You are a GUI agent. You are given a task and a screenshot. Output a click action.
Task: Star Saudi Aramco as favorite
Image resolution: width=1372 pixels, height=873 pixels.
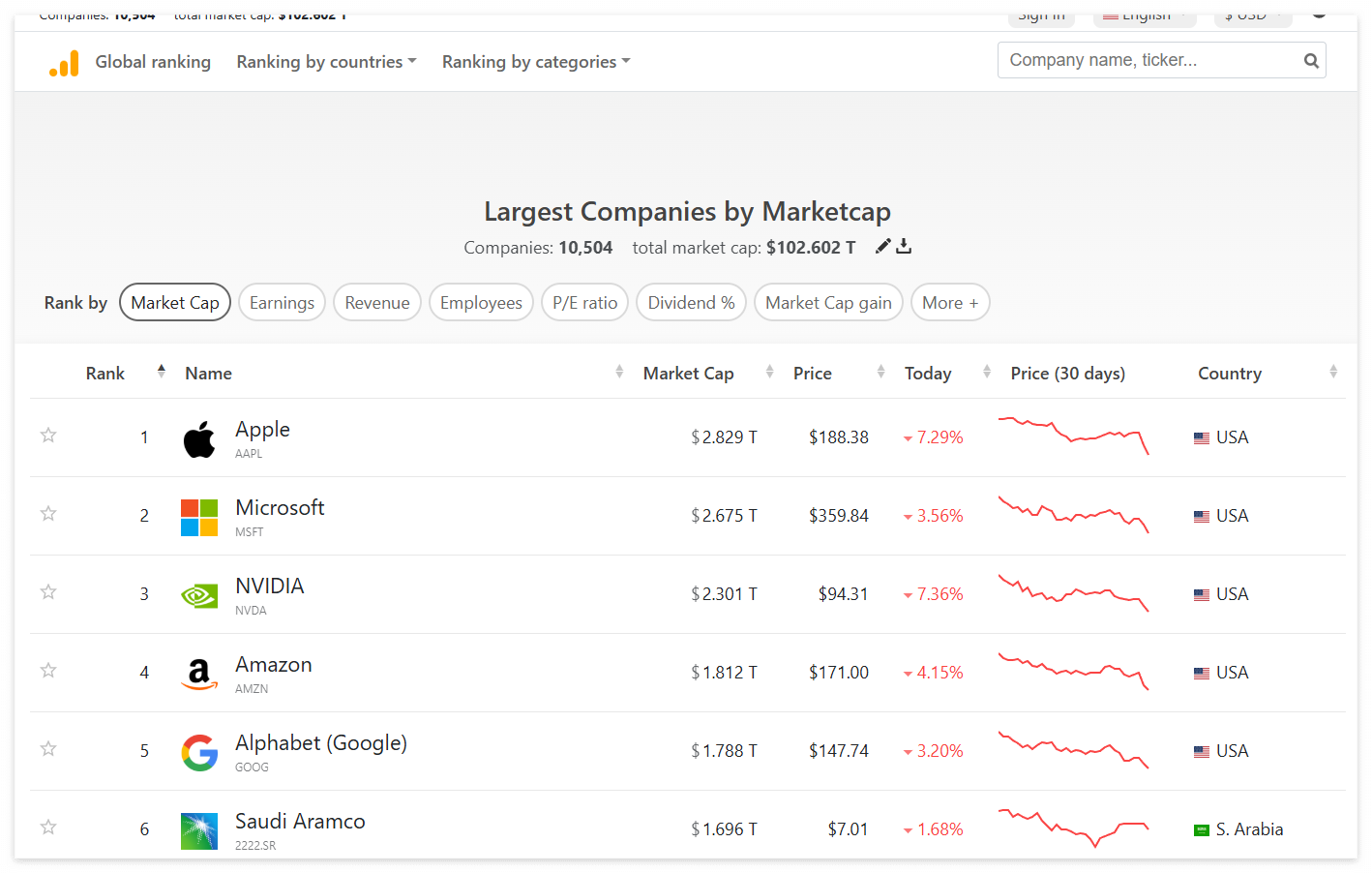[x=48, y=827]
